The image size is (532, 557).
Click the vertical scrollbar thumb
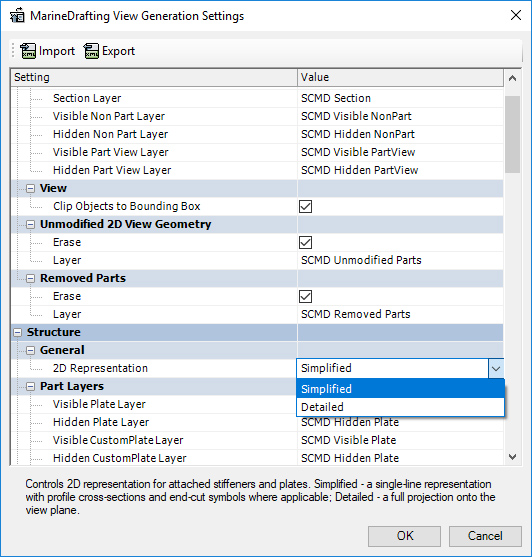(x=512, y=134)
